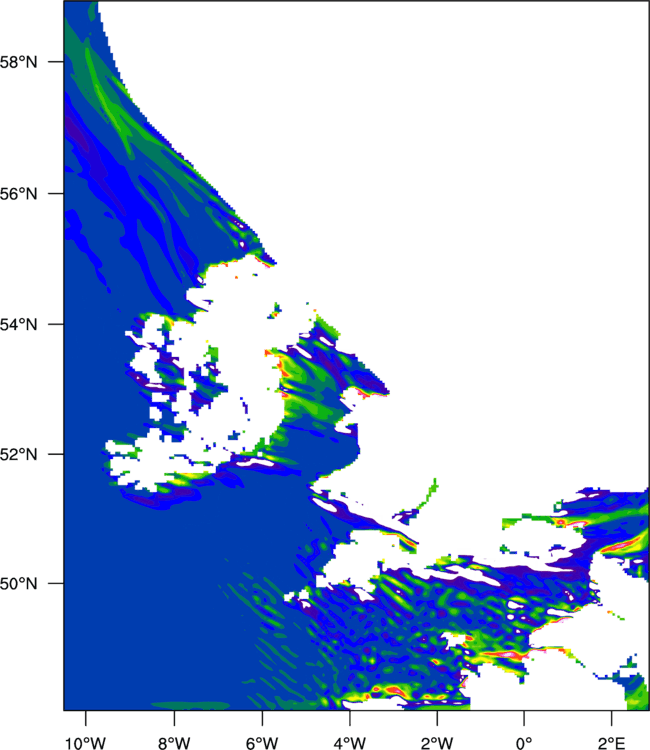Click the 10°W longitude label
Image resolution: width=650 pixels, height=750 pixels.
tap(86, 742)
